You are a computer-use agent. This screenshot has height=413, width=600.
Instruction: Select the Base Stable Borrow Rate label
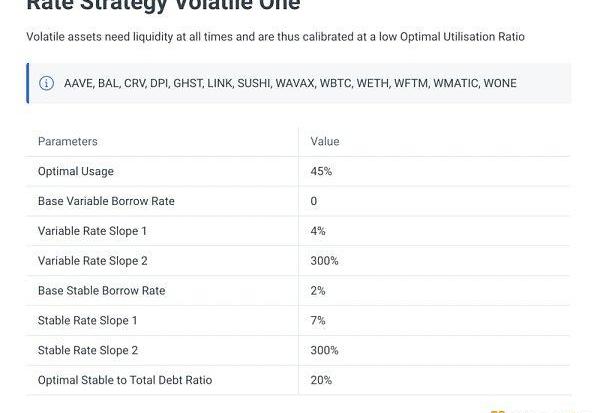(101, 291)
